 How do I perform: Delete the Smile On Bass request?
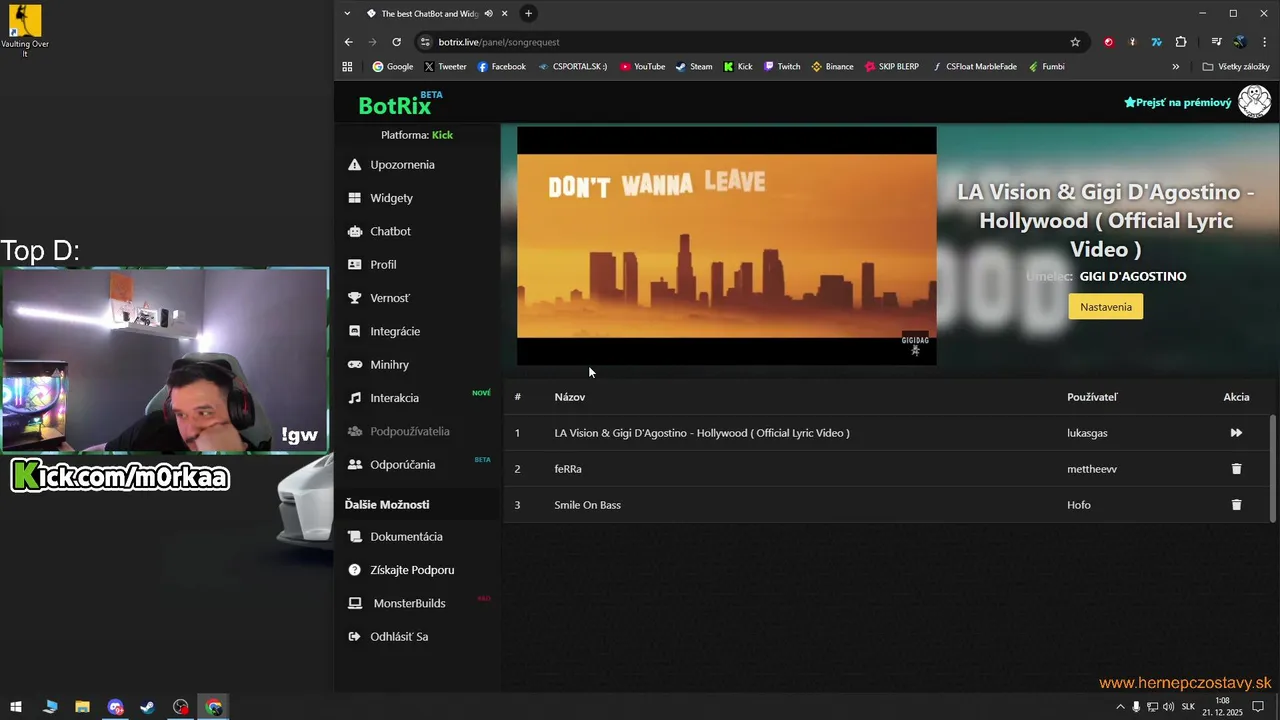coord(1236,505)
